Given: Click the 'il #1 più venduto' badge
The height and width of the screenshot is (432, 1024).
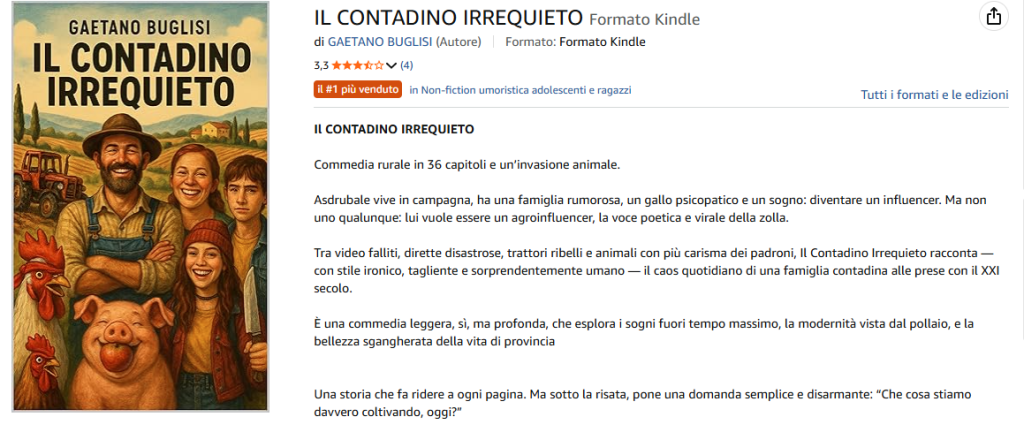Looking at the screenshot, I should point(358,89).
